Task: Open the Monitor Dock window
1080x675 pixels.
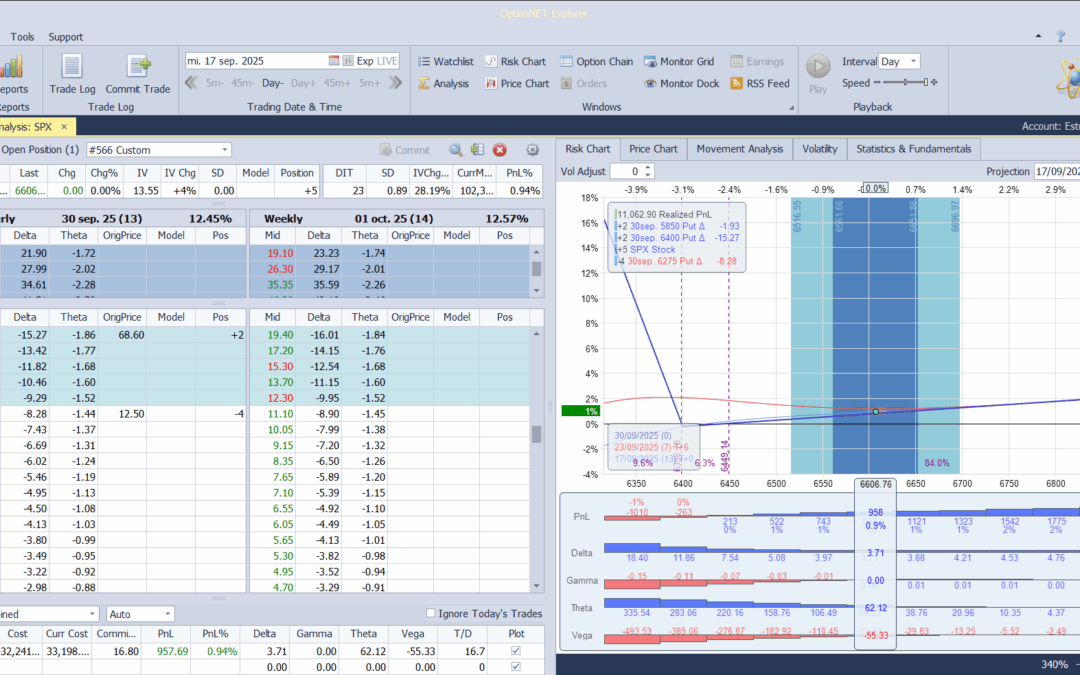Action: (x=681, y=84)
